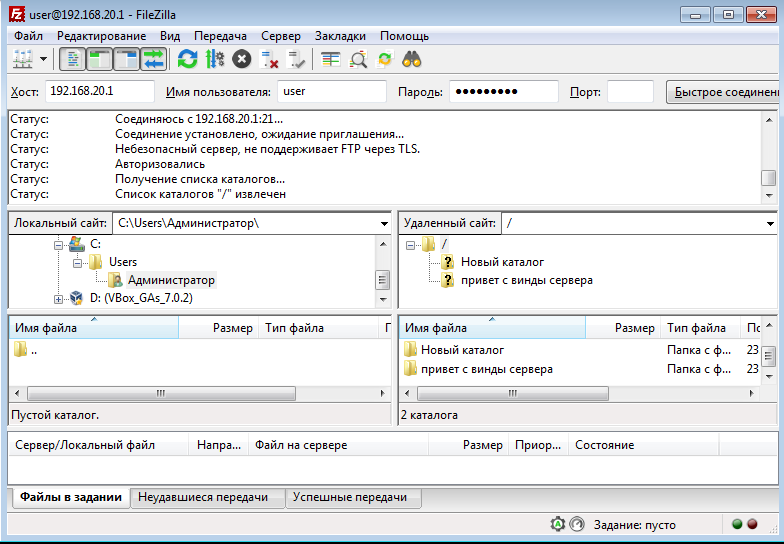
Task: Open the Помощь menu
Action: (404, 36)
